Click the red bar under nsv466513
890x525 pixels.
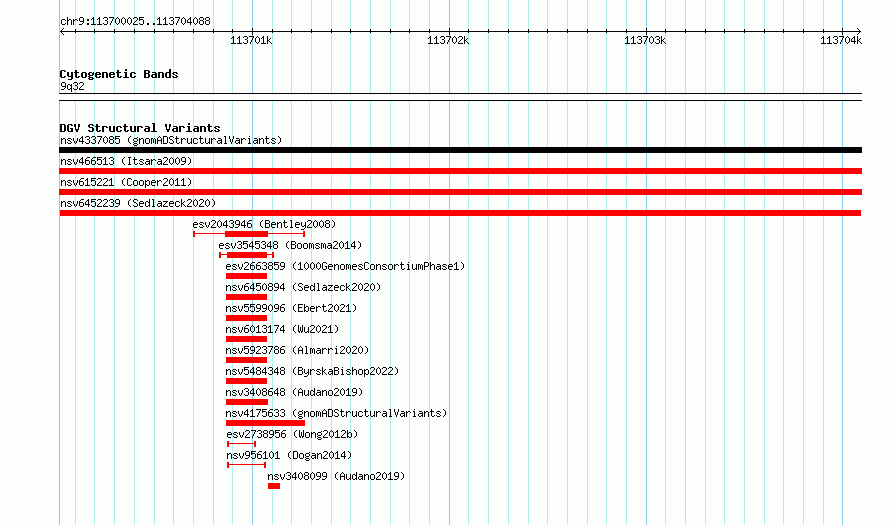[460, 171]
